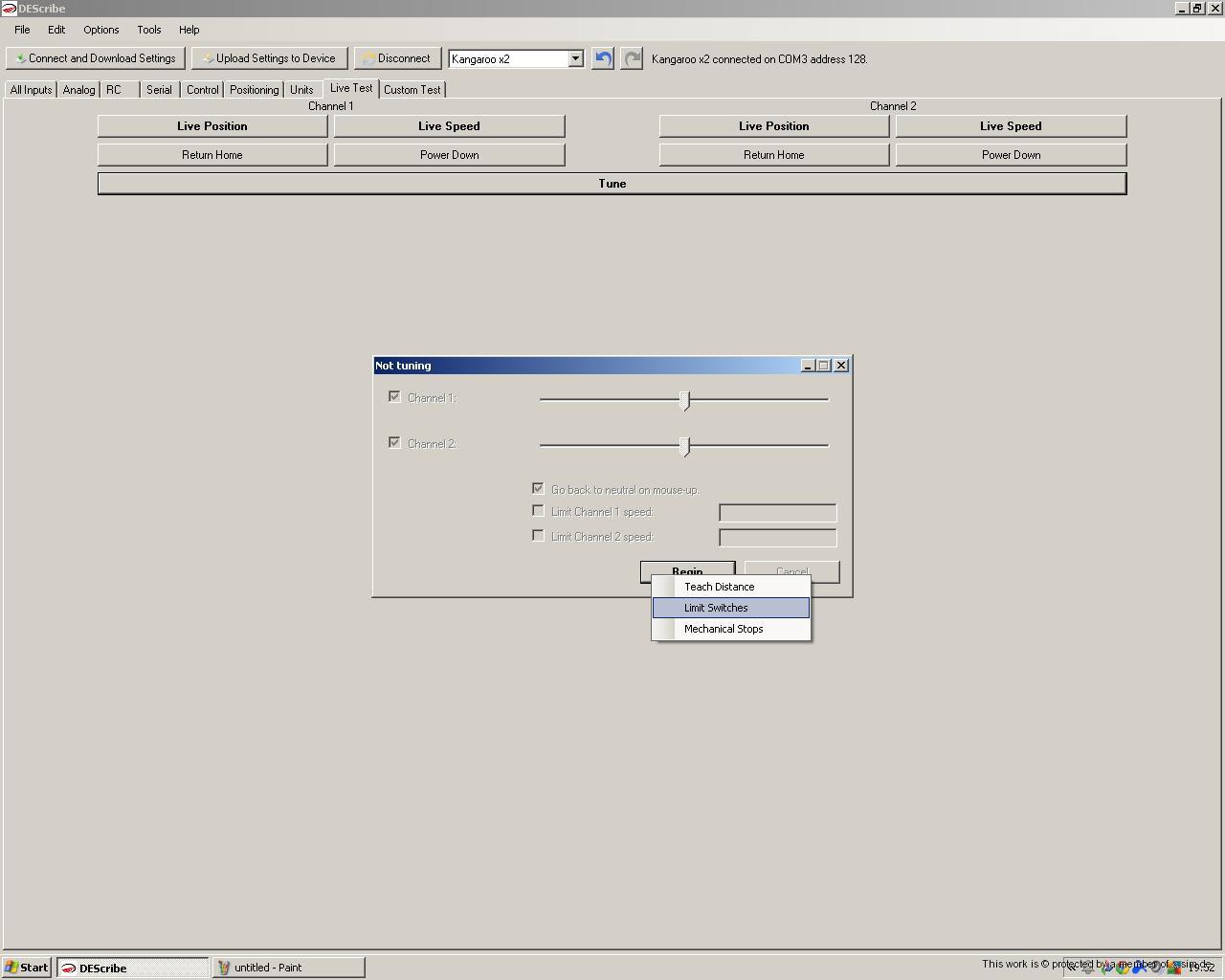Open the Kangaroo x2 device dropdown
Screen dimensions: 1225x980
click(575, 59)
